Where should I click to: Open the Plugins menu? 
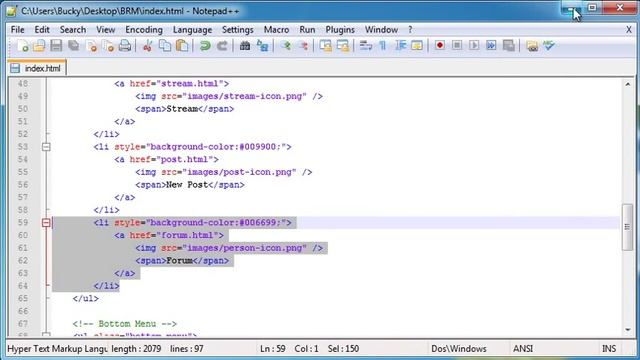point(340,30)
